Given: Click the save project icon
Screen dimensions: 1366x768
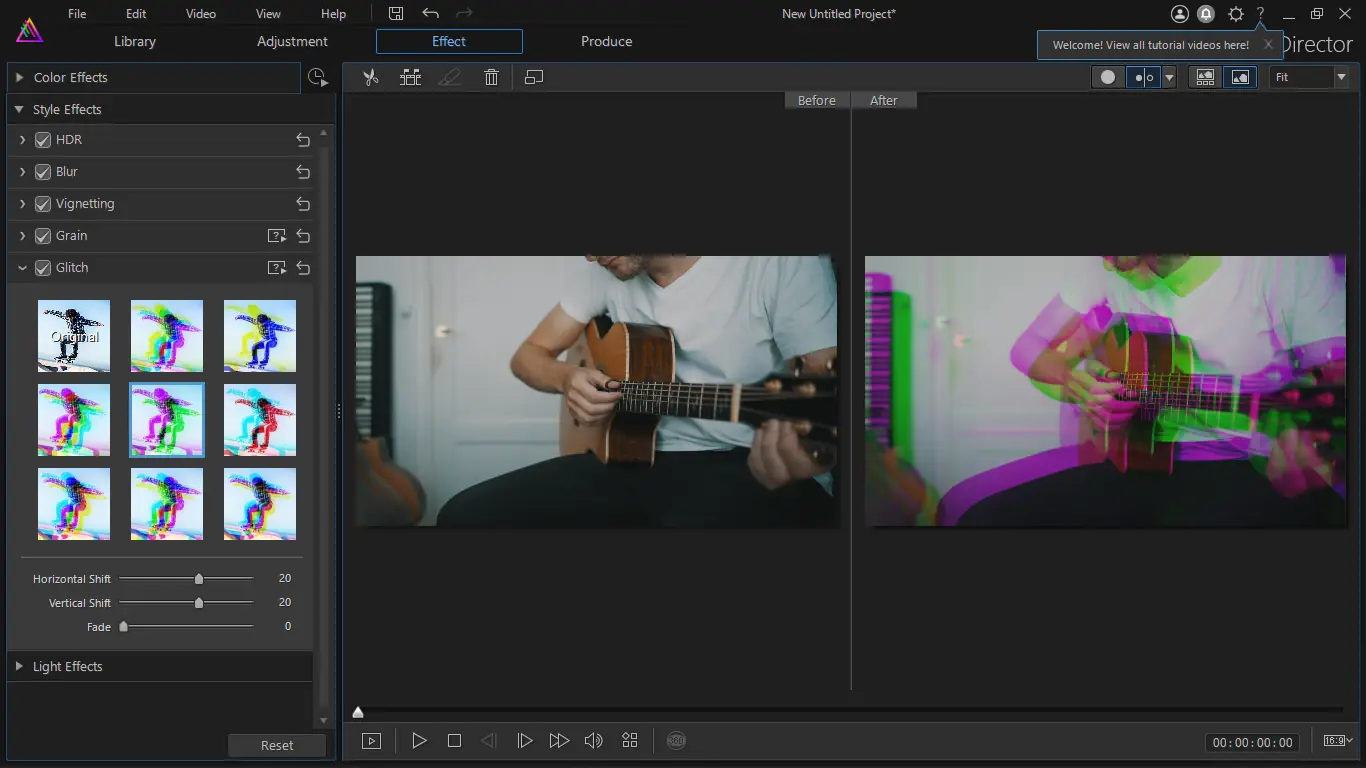Looking at the screenshot, I should click(x=396, y=13).
